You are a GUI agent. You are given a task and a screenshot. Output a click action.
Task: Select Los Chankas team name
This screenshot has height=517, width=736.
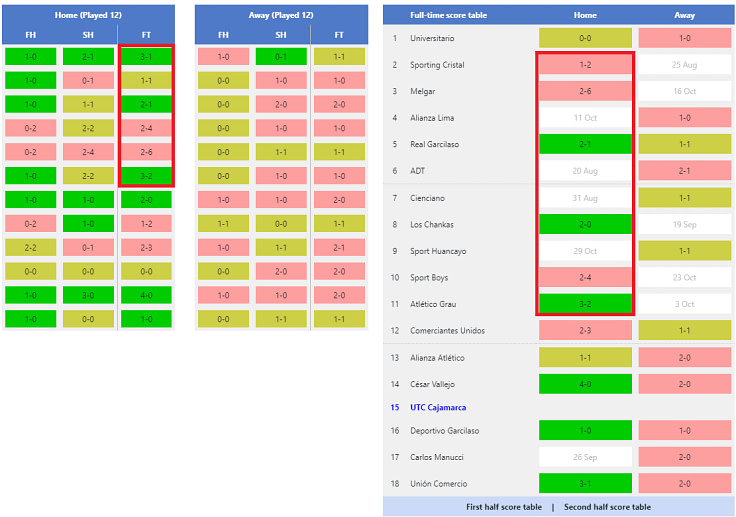pyautogui.click(x=432, y=224)
